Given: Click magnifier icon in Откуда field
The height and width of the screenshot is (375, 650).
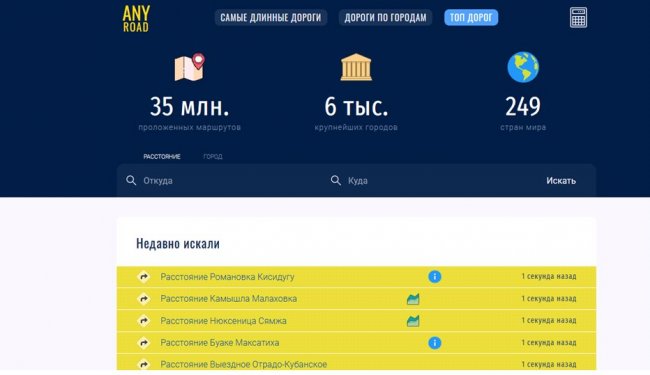Looking at the screenshot, I should 131,180.
